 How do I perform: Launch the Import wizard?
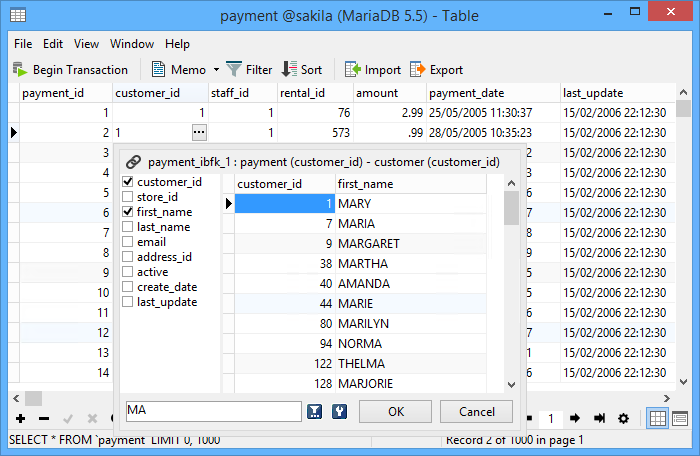click(373, 70)
